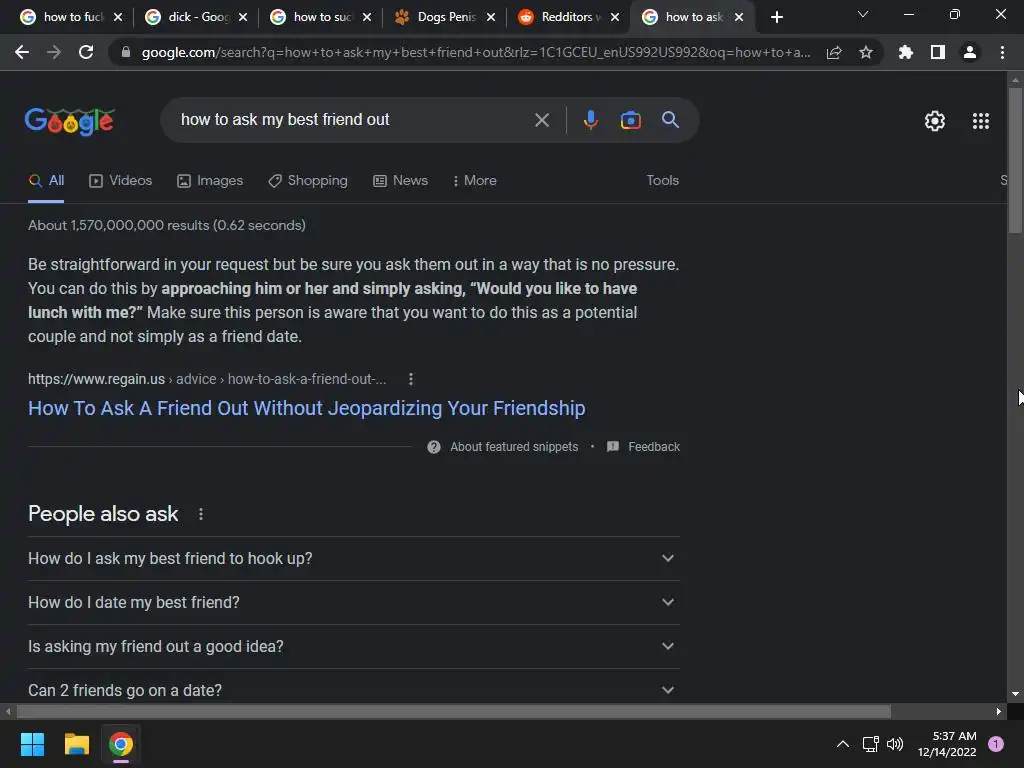
Task: Open Google quick settings gear
Action: coord(935,121)
